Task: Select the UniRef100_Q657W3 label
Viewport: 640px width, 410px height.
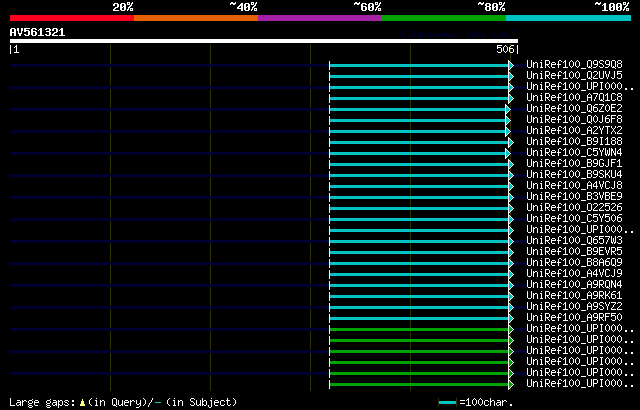Action: (x=574, y=240)
